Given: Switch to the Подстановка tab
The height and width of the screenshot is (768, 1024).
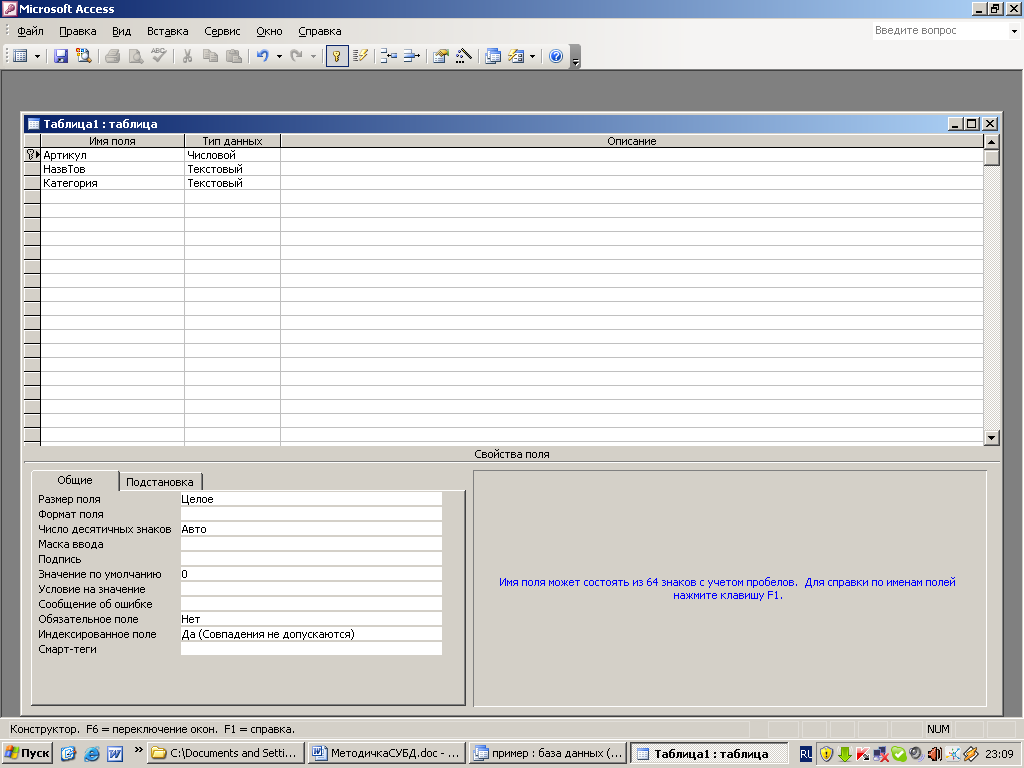Looking at the screenshot, I should 159,482.
